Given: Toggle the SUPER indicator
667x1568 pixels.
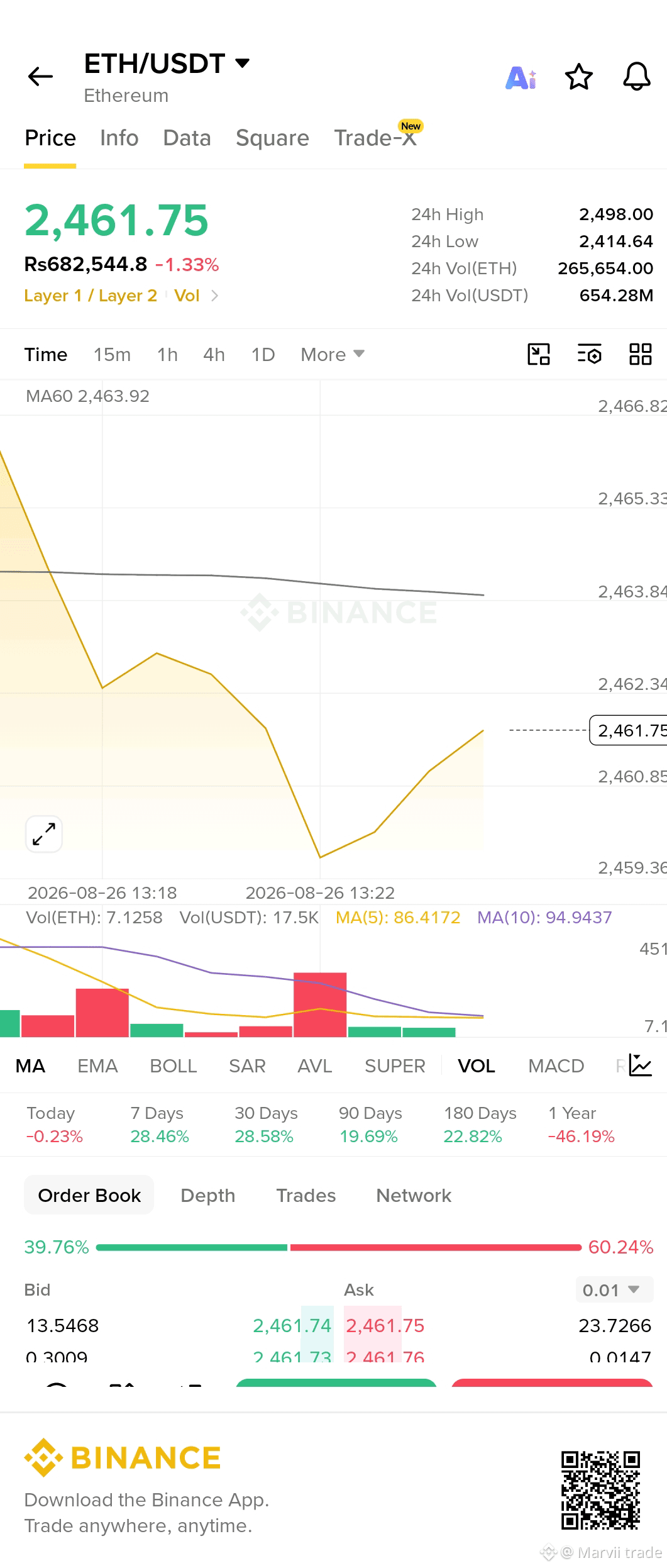Looking at the screenshot, I should click(395, 1065).
